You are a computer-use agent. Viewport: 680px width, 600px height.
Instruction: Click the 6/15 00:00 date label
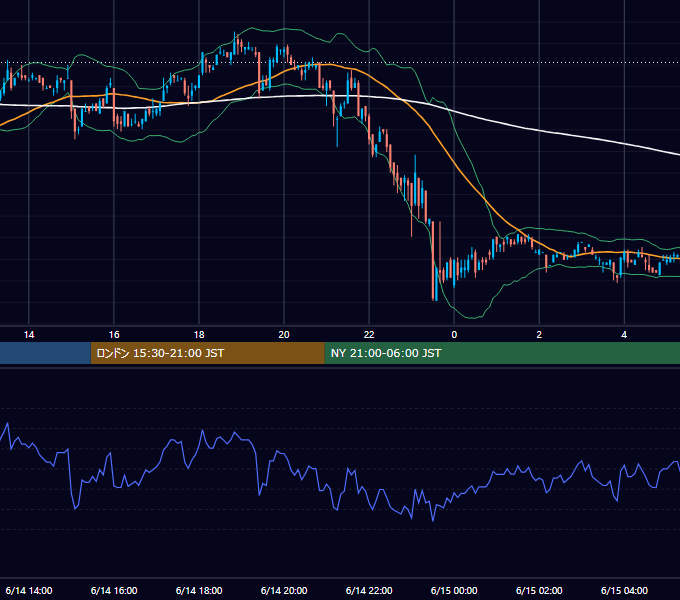[x=454, y=590]
